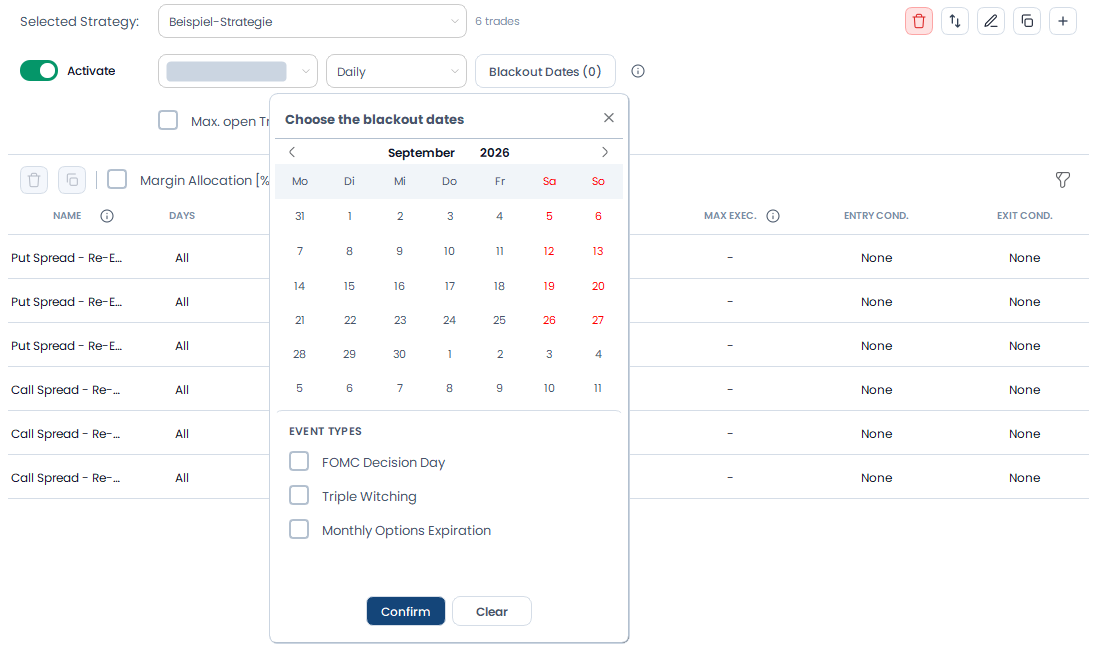This screenshot has height=660, width=1096.
Task: Click the EXIT COND. column header
Action: 1024,215
